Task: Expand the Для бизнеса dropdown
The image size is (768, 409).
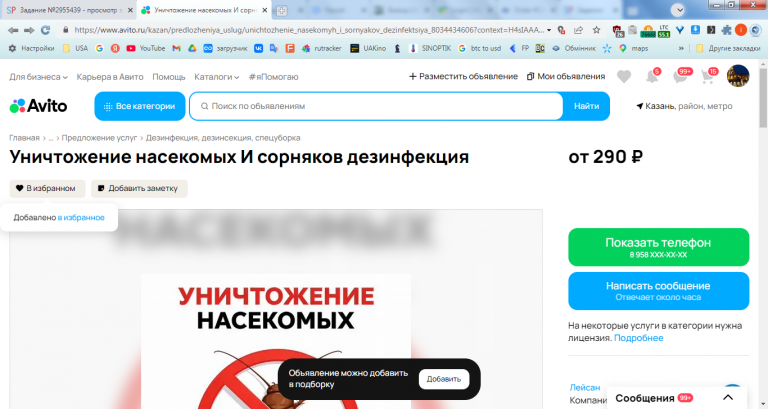Action: (x=38, y=77)
